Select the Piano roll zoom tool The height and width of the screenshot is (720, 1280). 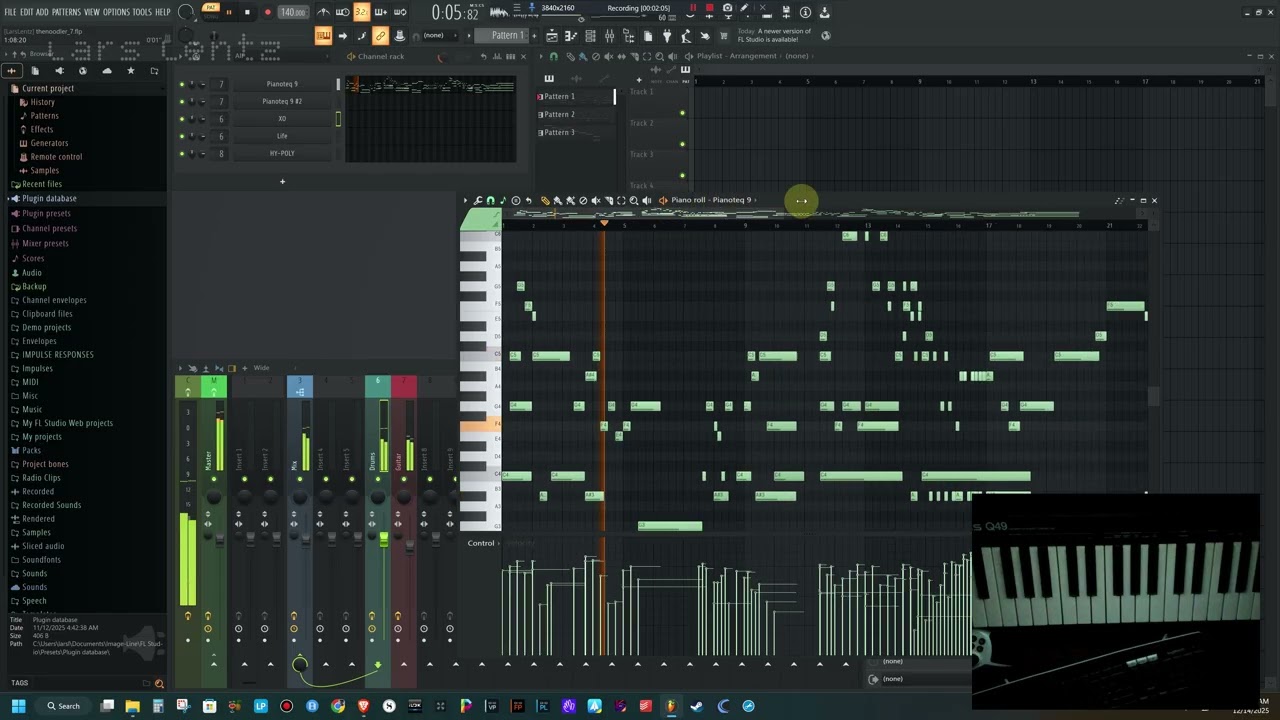click(x=634, y=201)
